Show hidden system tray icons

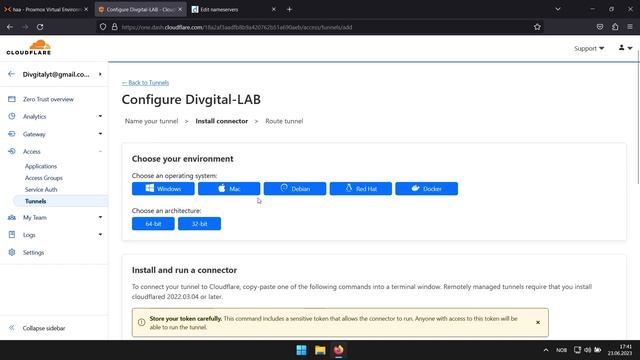[546, 350]
